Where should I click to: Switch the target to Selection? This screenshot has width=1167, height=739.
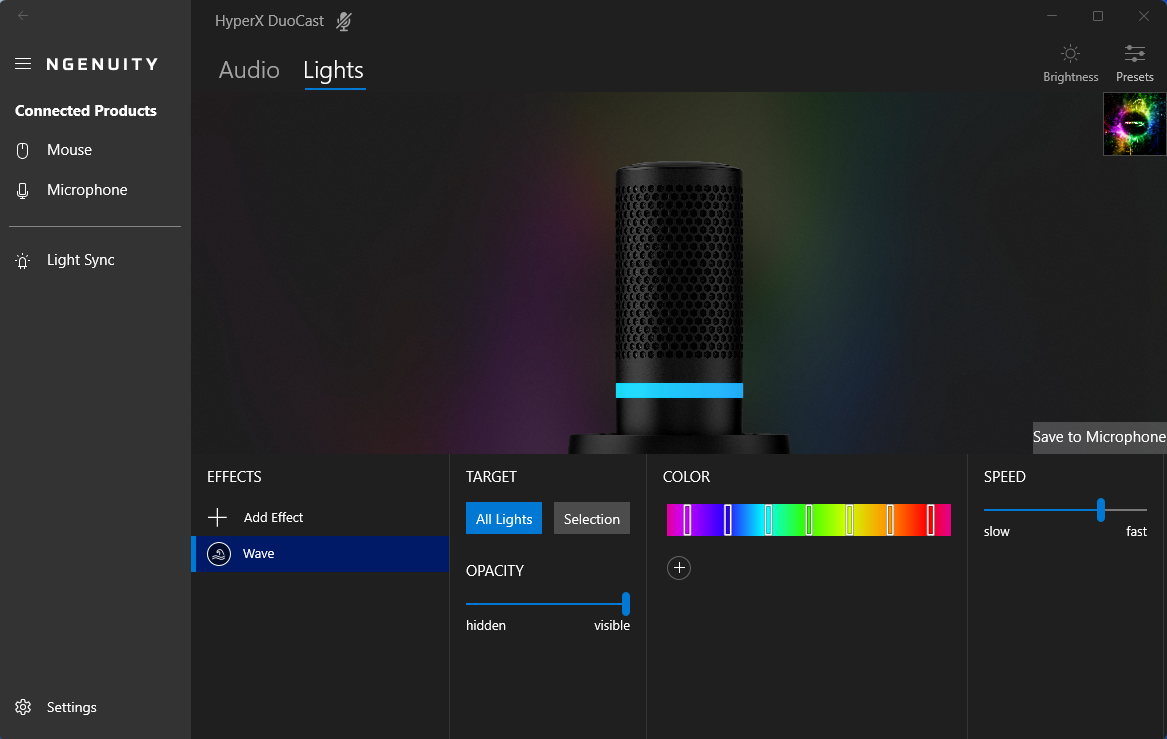[592, 519]
